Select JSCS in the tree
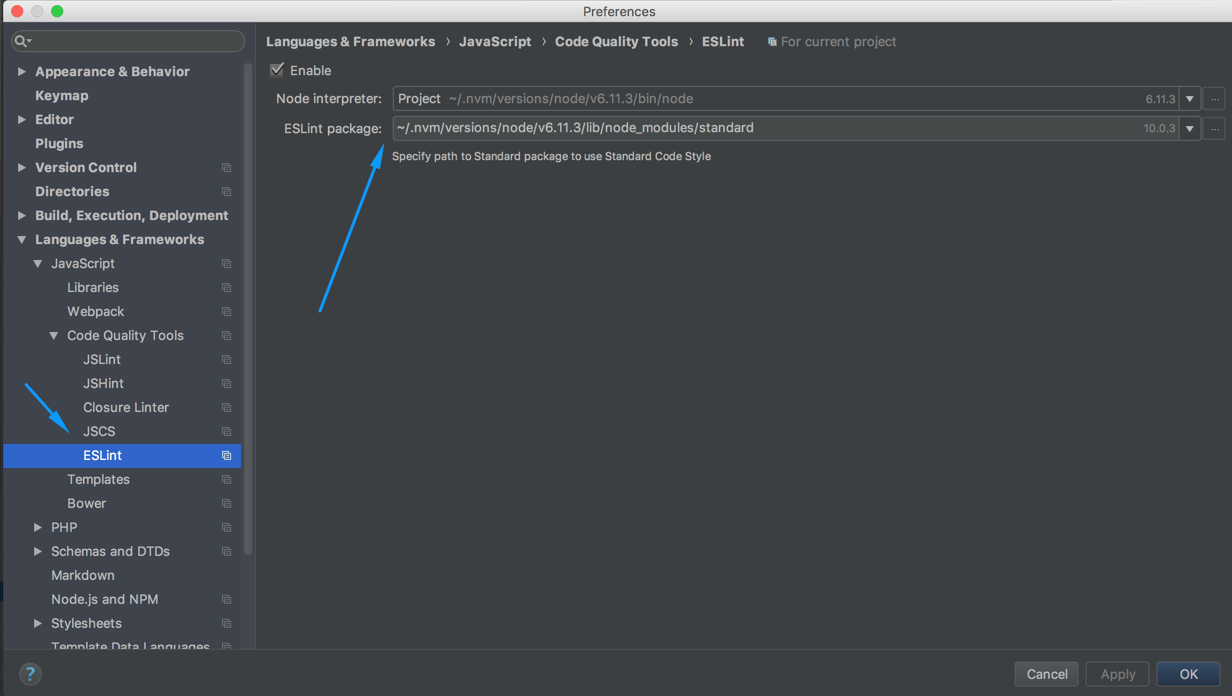Viewport: 1232px width, 696px height. (x=99, y=432)
